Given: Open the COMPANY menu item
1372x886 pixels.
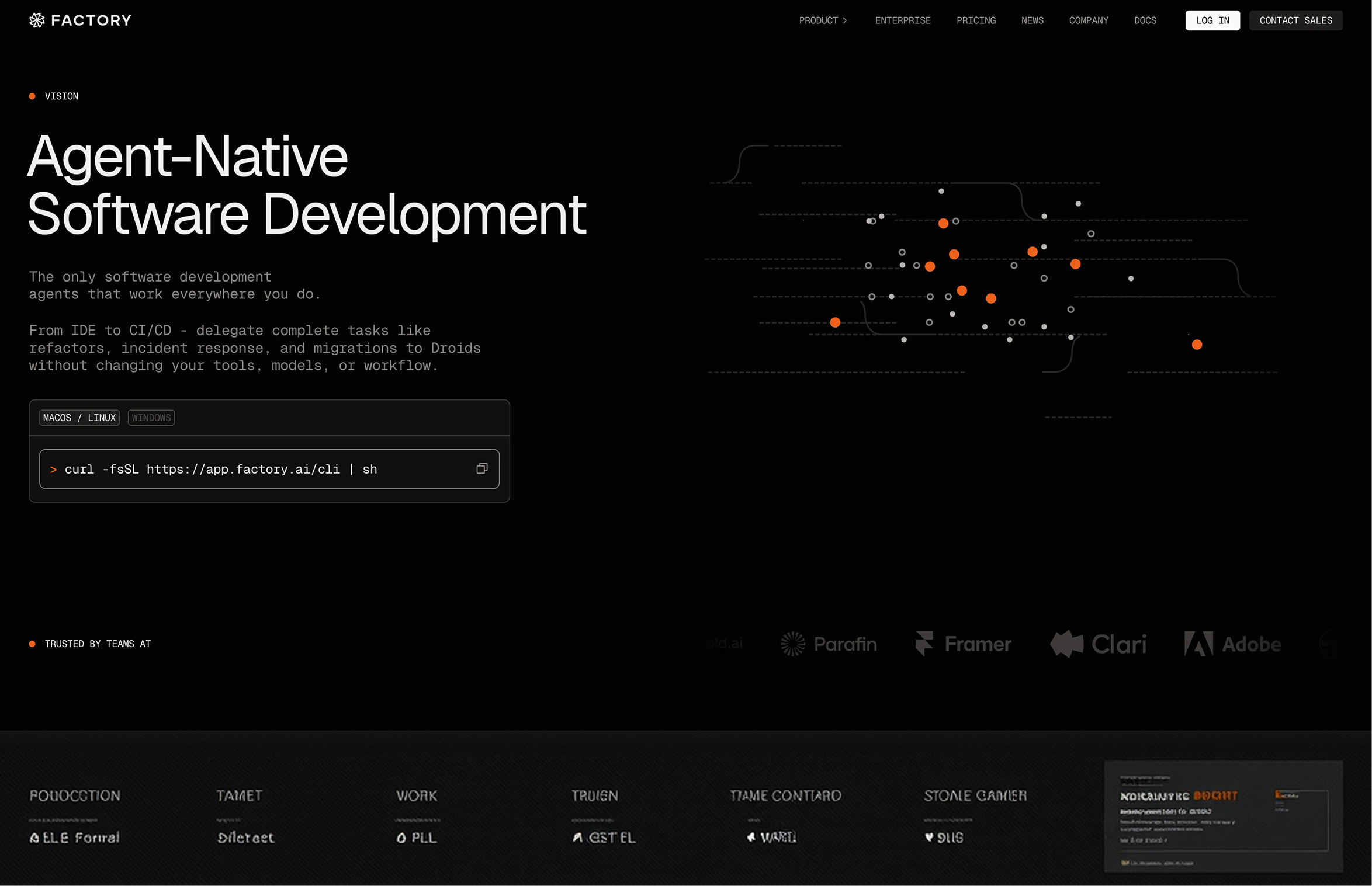Looking at the screenshot, I should [x=1088, y=20].
